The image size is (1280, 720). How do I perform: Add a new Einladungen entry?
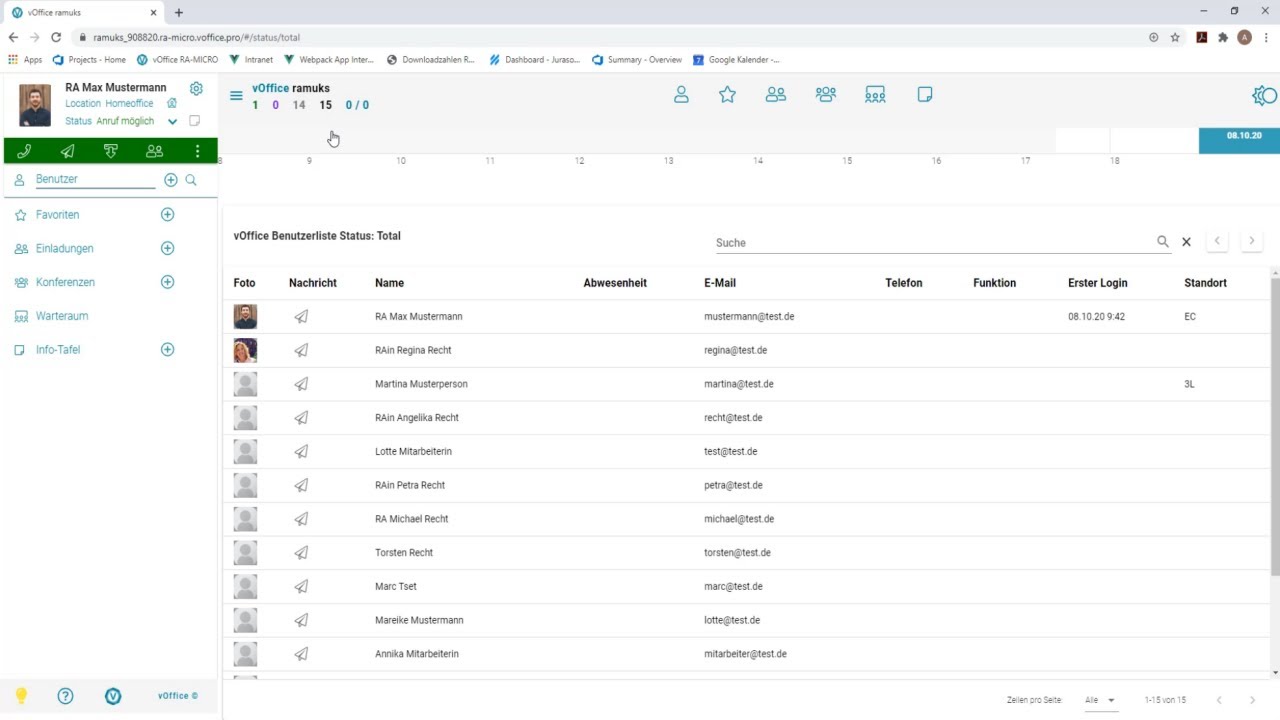pyautogui.click(x=167, y=248)
